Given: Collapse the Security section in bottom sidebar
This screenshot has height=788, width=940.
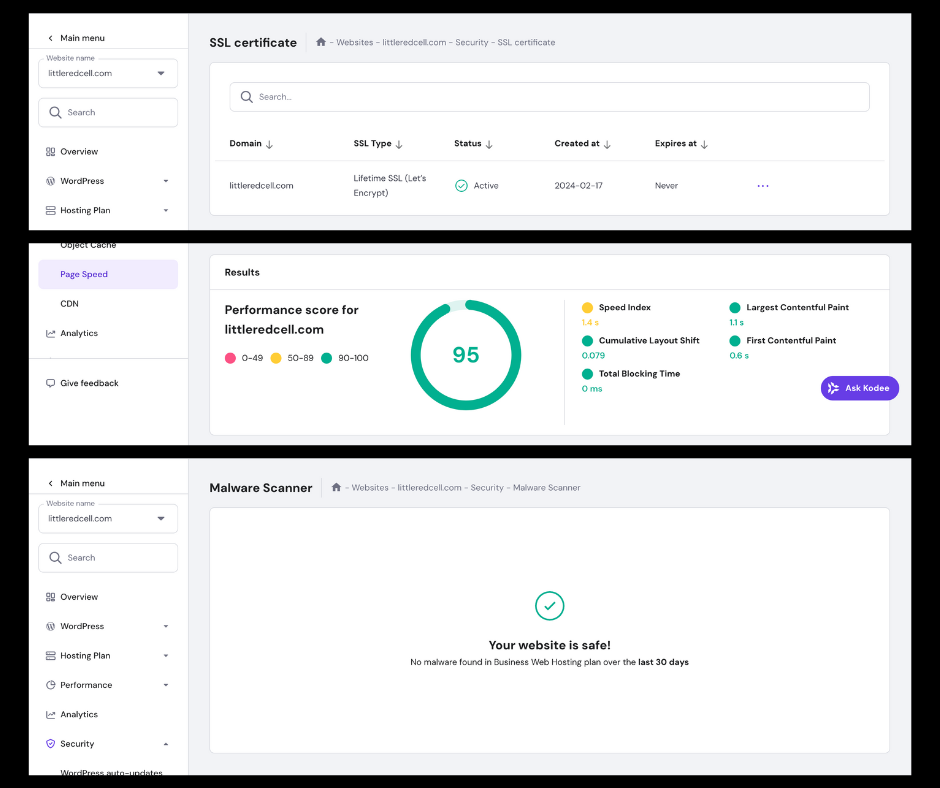Looking at the screenshot, I should click(x=166, y=744).
